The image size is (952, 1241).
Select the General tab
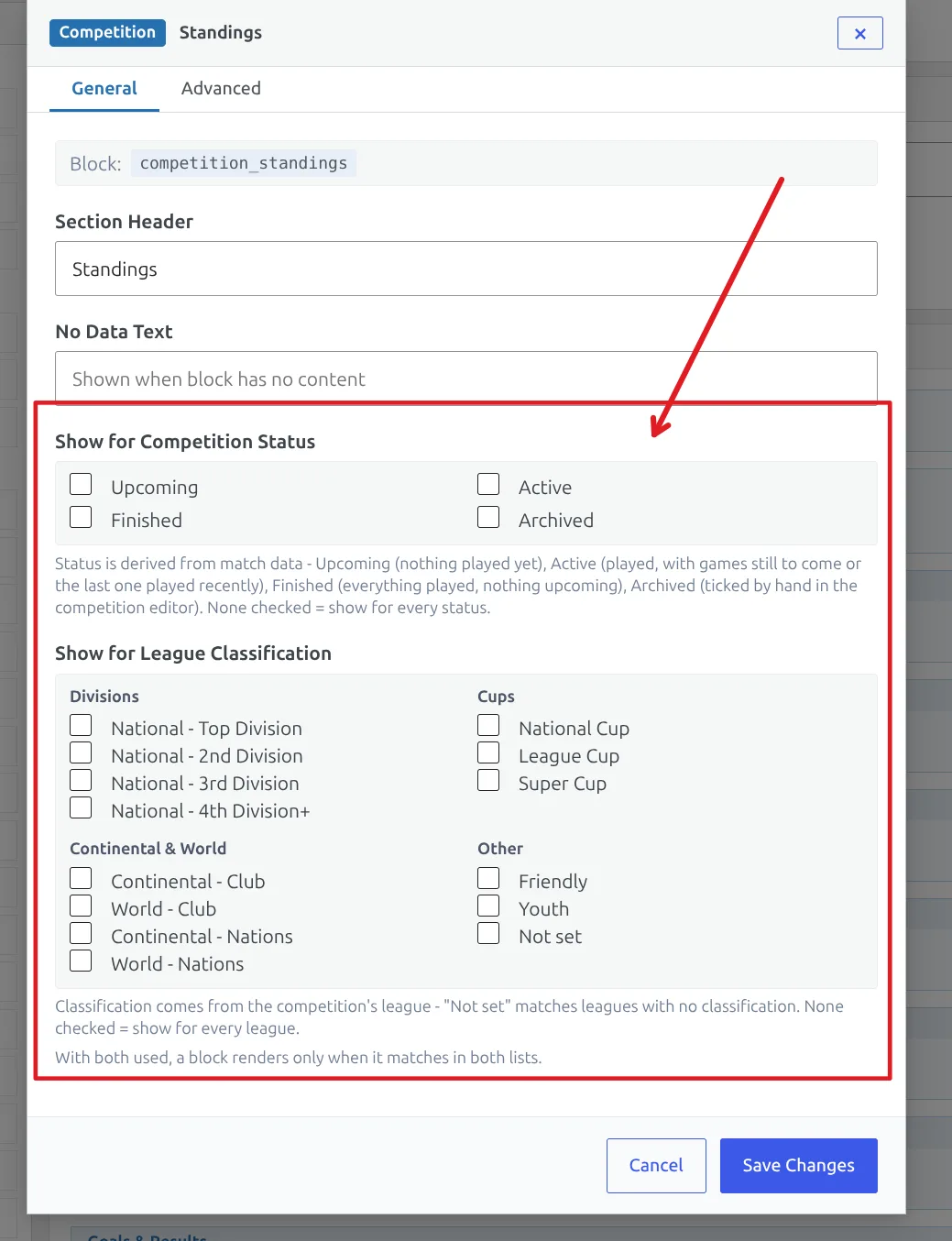point(104,88)
